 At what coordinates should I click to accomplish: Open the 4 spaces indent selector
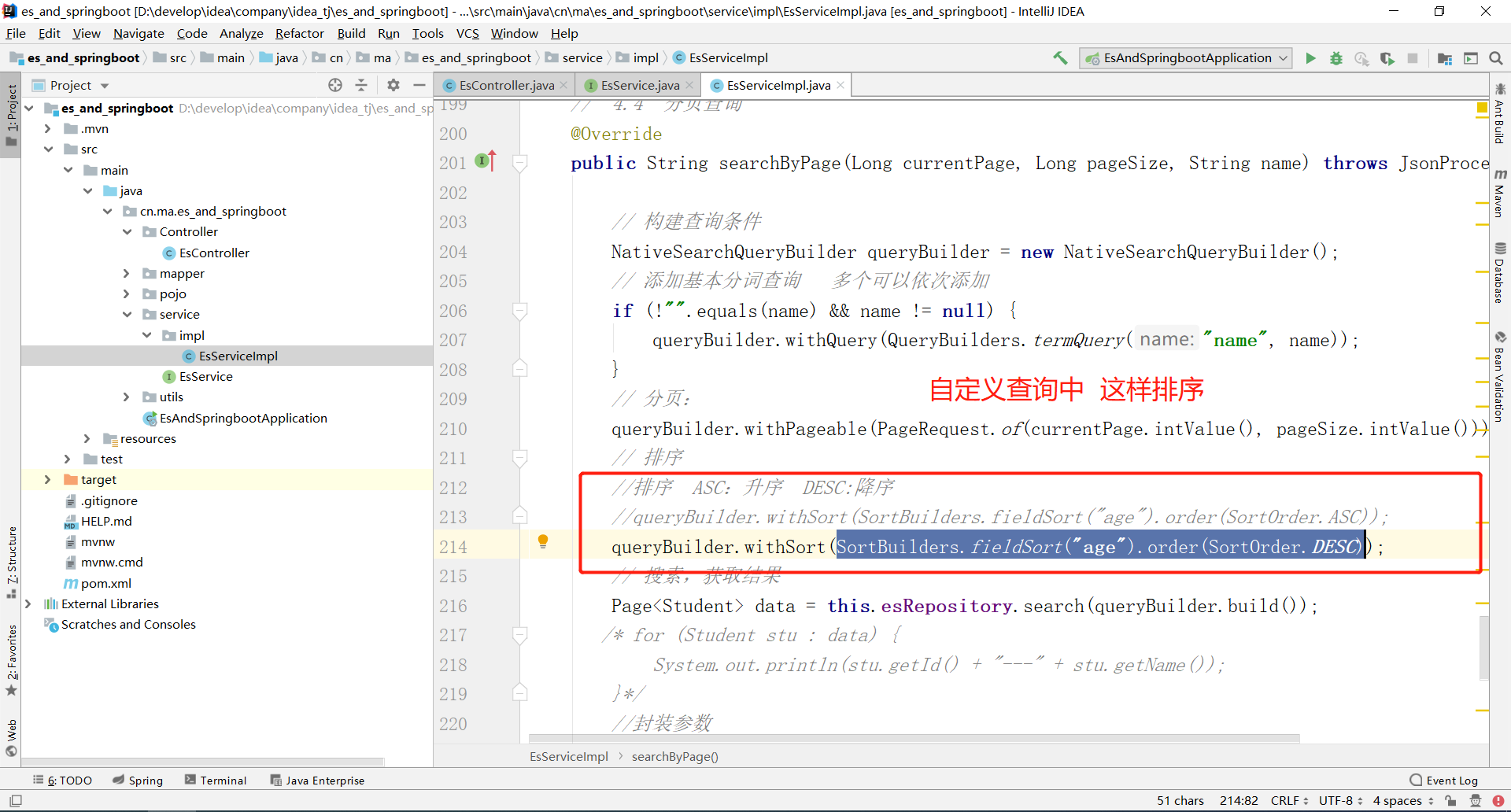click(1403, 801)
